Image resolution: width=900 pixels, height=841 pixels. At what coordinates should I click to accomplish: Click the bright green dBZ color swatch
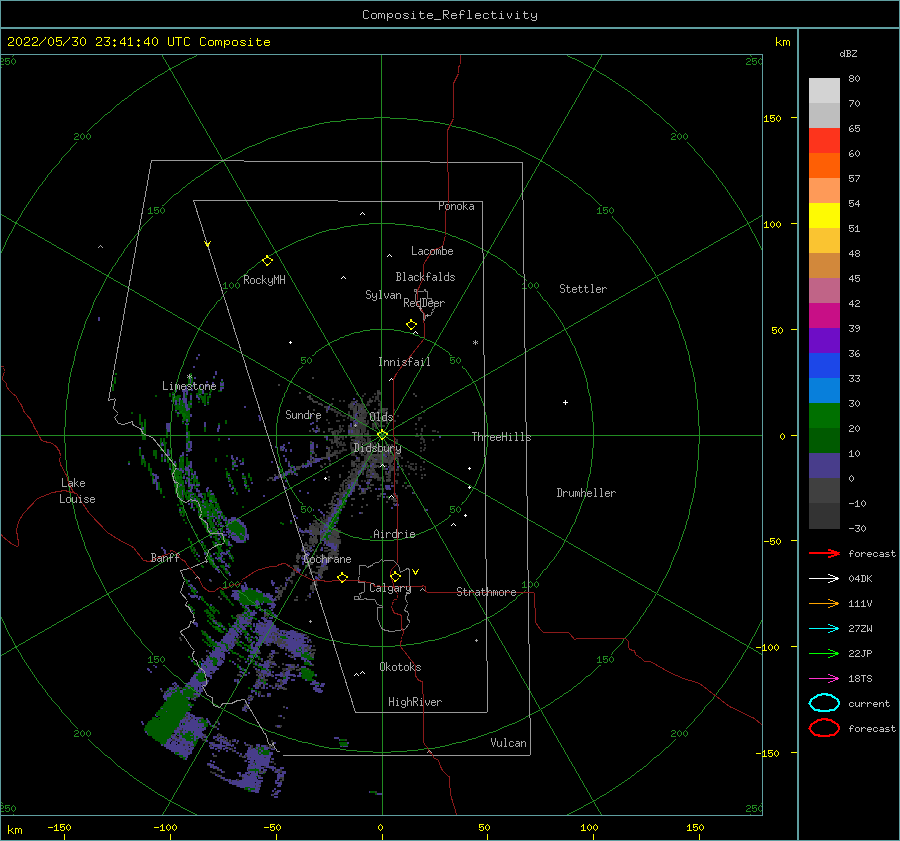click(824, 416)
